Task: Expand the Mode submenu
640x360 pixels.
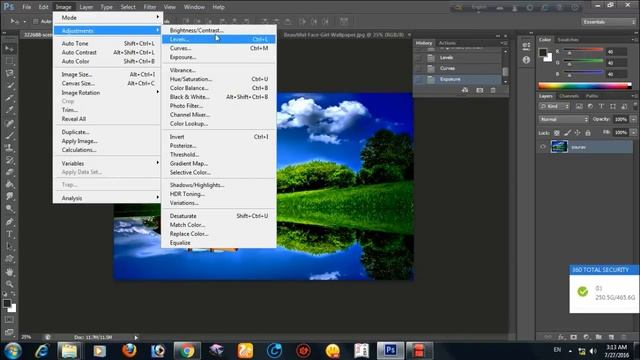Action: [x=108, y=18]
